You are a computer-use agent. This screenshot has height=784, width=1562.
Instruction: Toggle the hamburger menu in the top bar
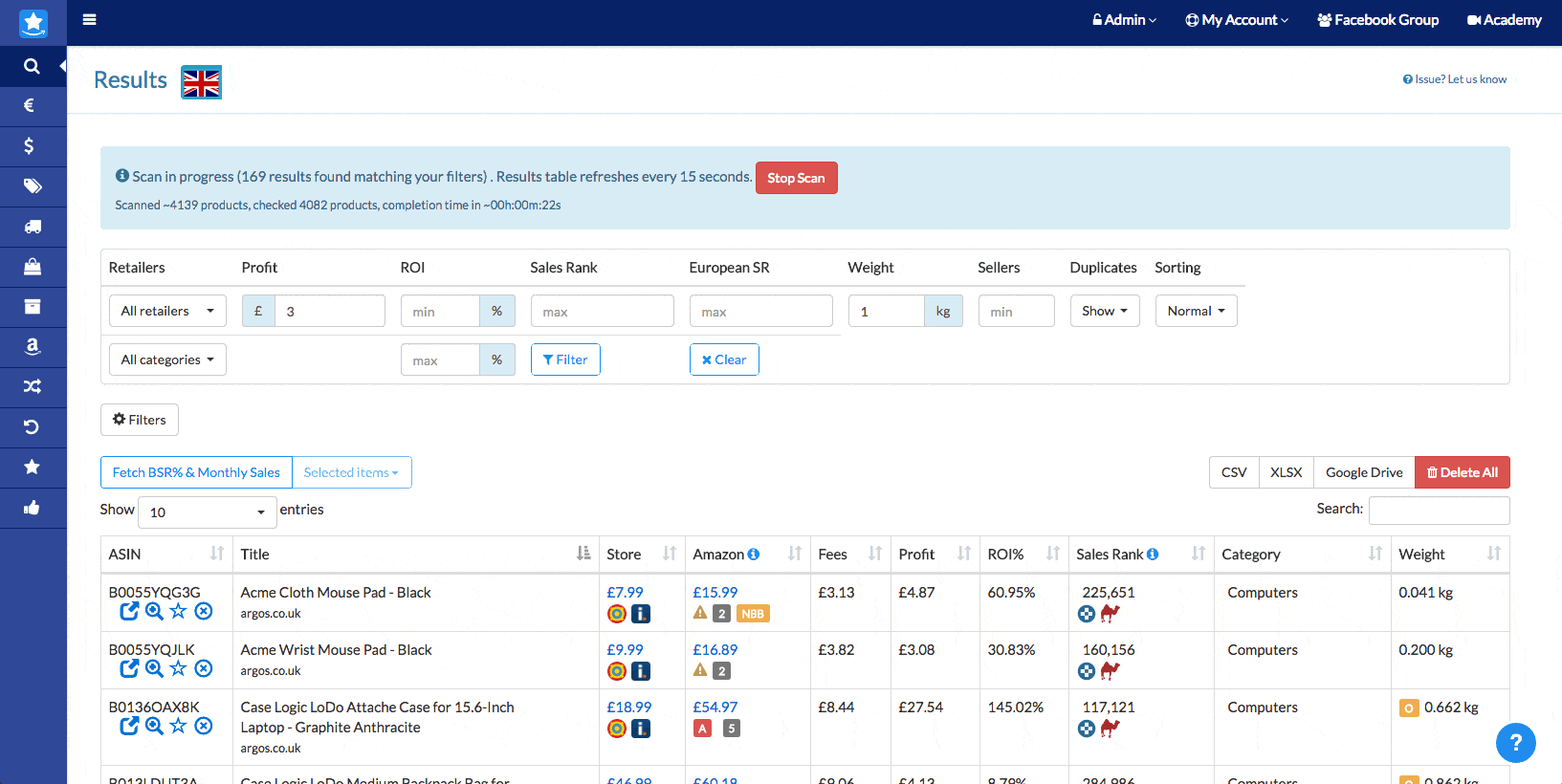coord(90,19)
